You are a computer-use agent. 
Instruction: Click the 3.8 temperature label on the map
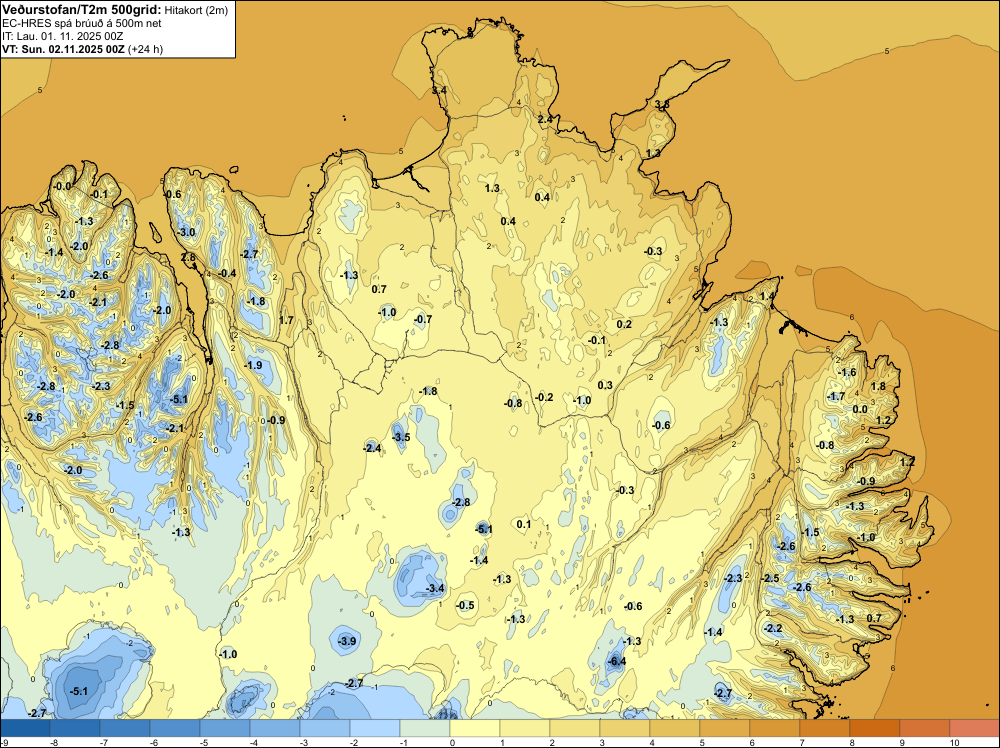[662, 104]
